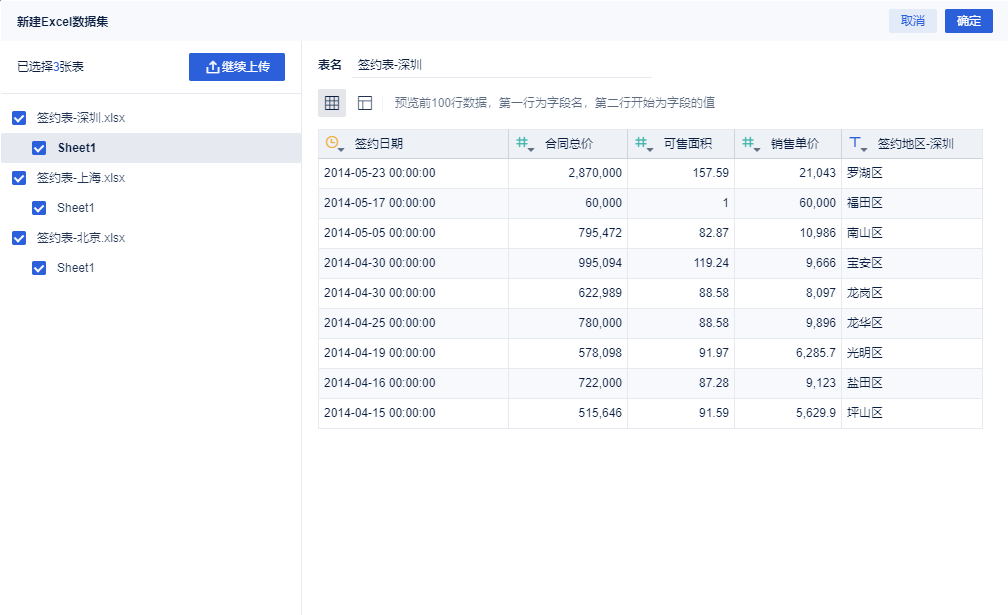The width and height of the screenshot is (1008, 615).
Task: Switch to field structure view icon
Action: [x=365, y=102]
